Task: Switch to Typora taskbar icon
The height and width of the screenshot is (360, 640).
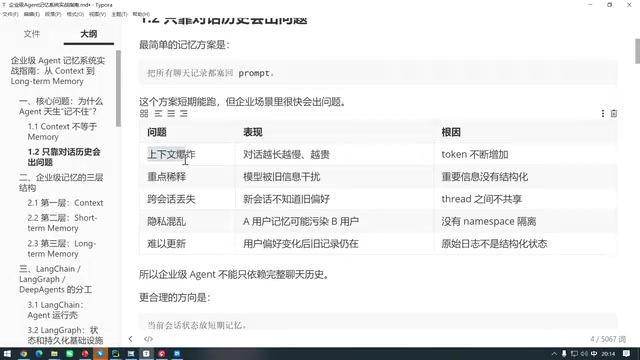Action: point(146,353)
